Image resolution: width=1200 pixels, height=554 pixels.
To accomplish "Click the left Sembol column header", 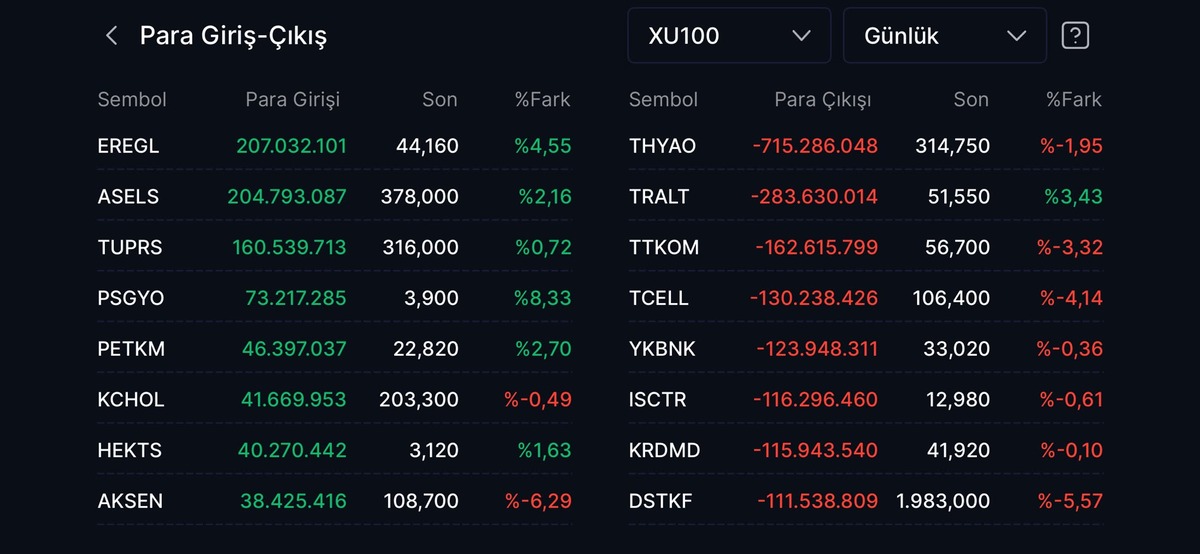I will 132,100.
